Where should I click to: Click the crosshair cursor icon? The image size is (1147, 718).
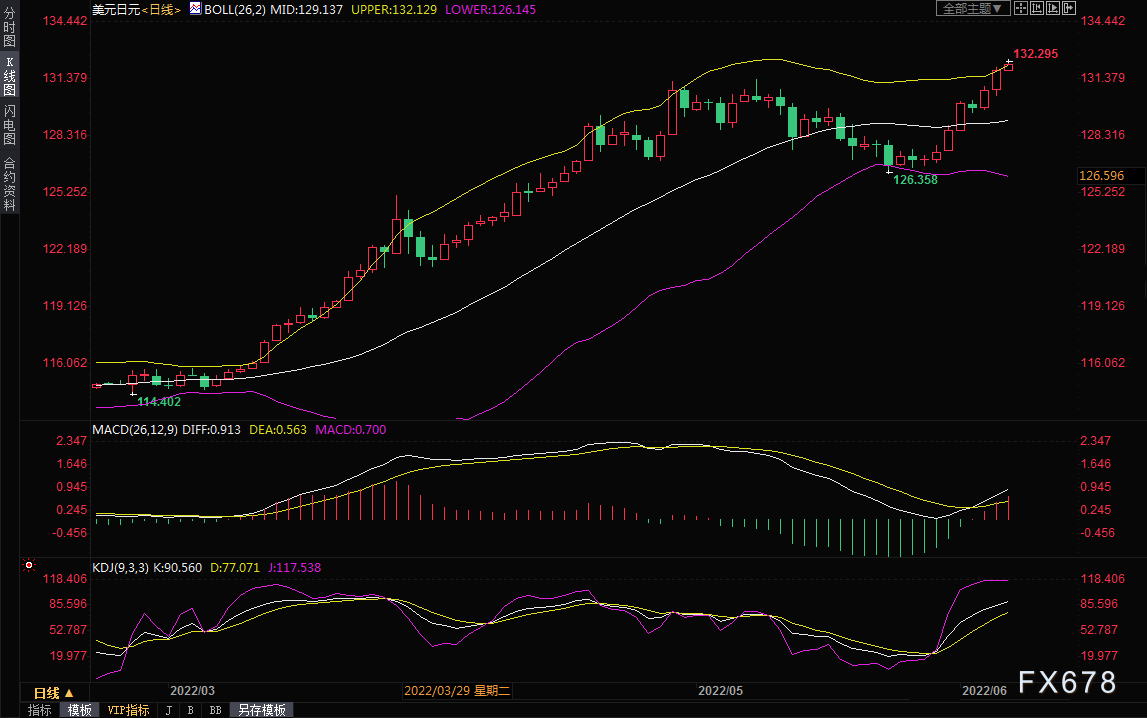point(1021,8)
